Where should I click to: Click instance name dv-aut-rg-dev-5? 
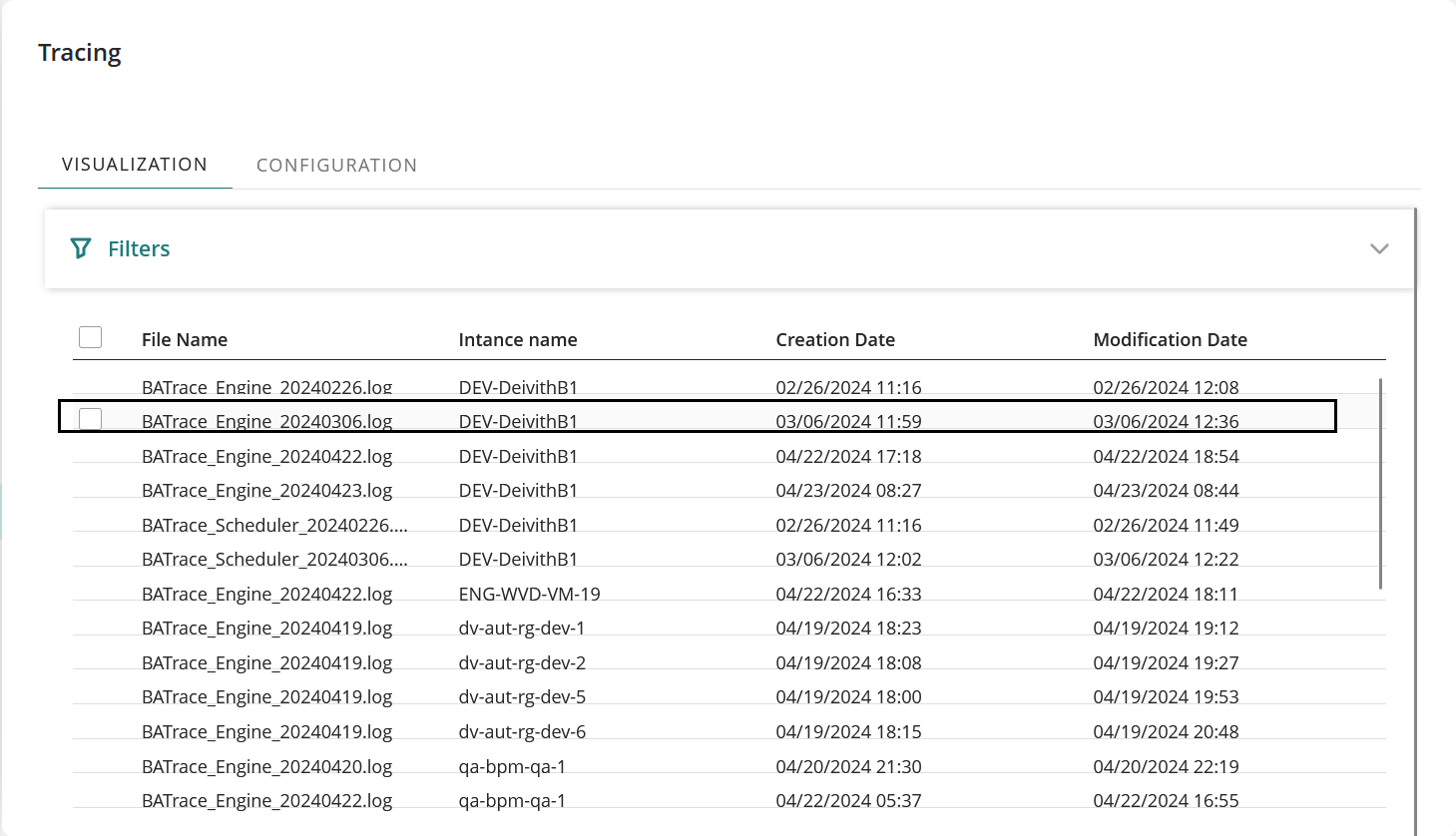tap(522, 696)
